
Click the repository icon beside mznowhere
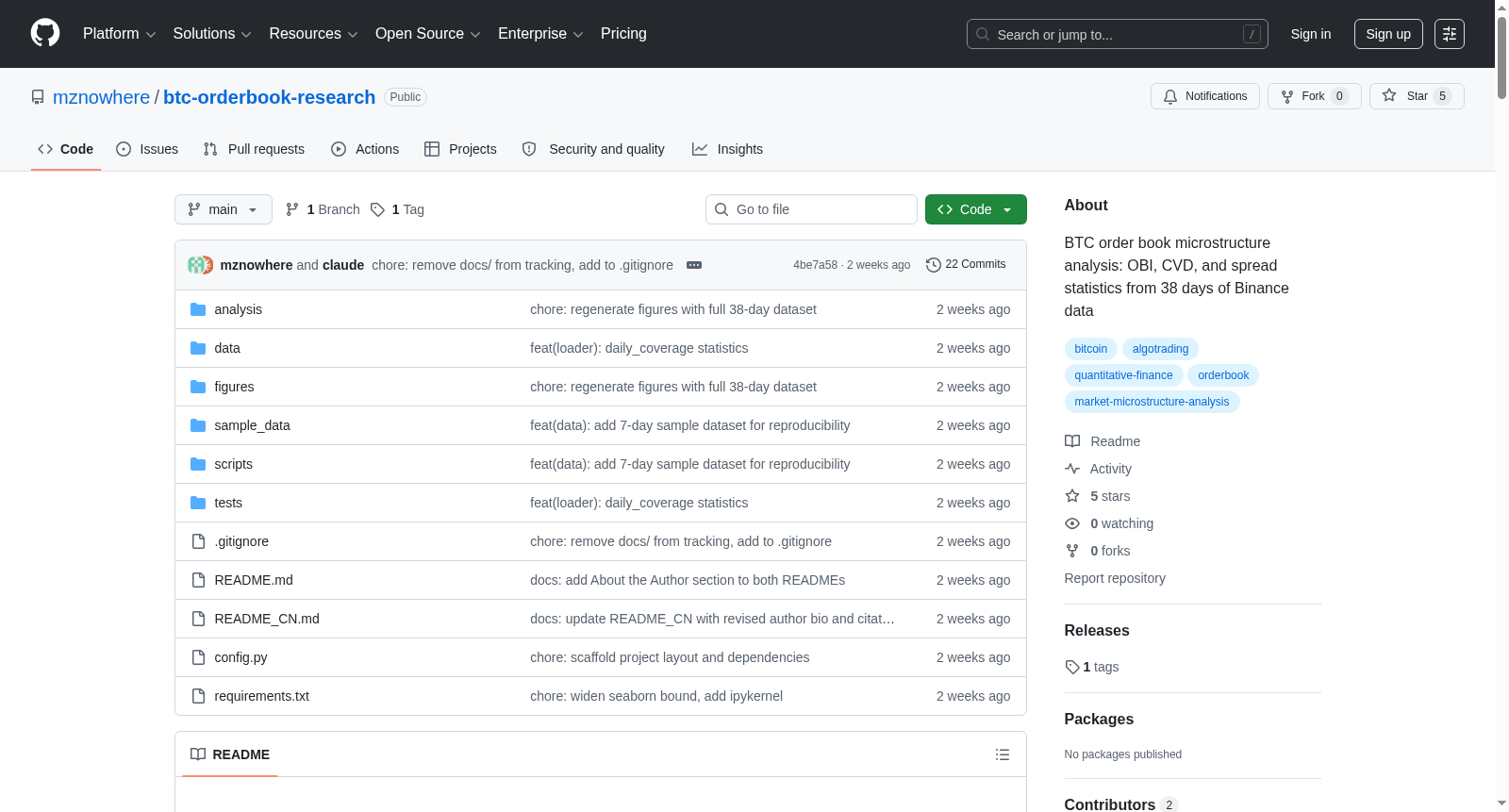[x=38, y=97]
